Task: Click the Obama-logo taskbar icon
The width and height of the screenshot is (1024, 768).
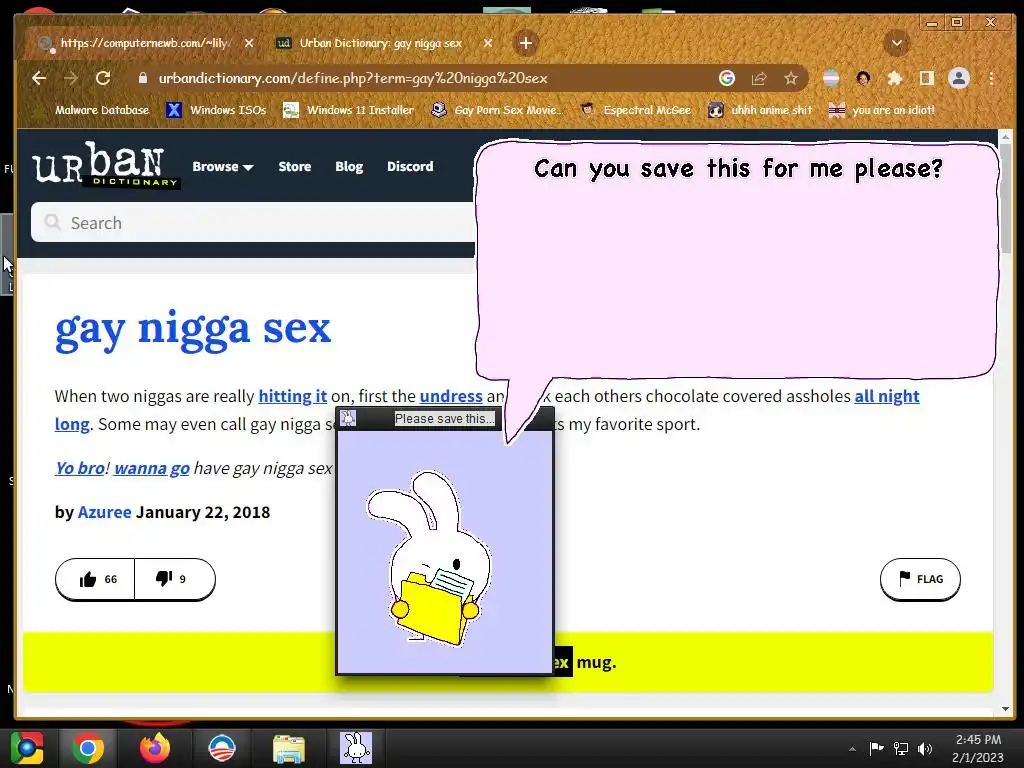Action: coord(221,748)
